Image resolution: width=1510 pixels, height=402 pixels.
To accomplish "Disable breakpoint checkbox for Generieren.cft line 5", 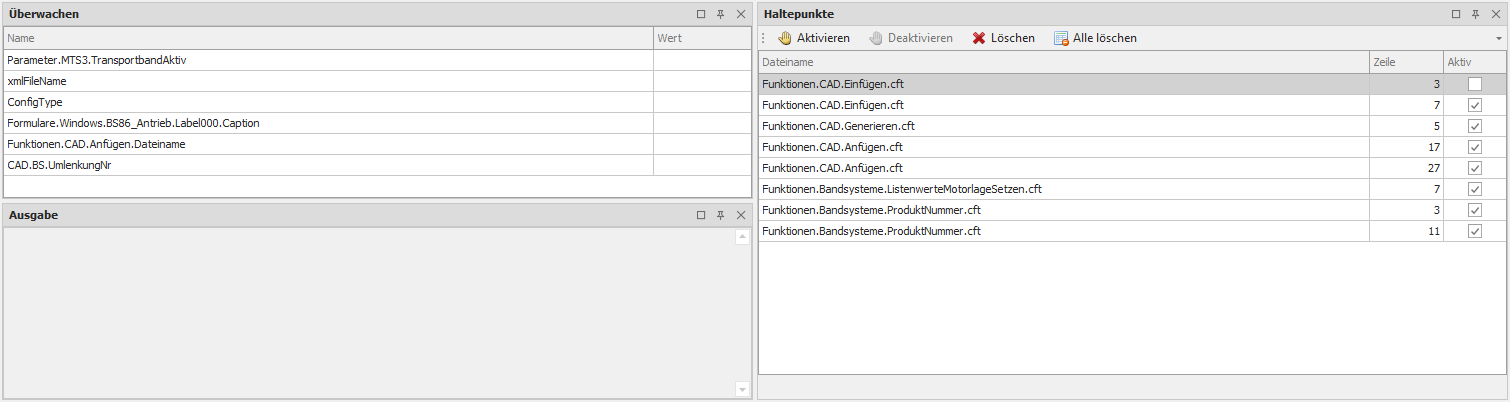I will (1474, 127).
